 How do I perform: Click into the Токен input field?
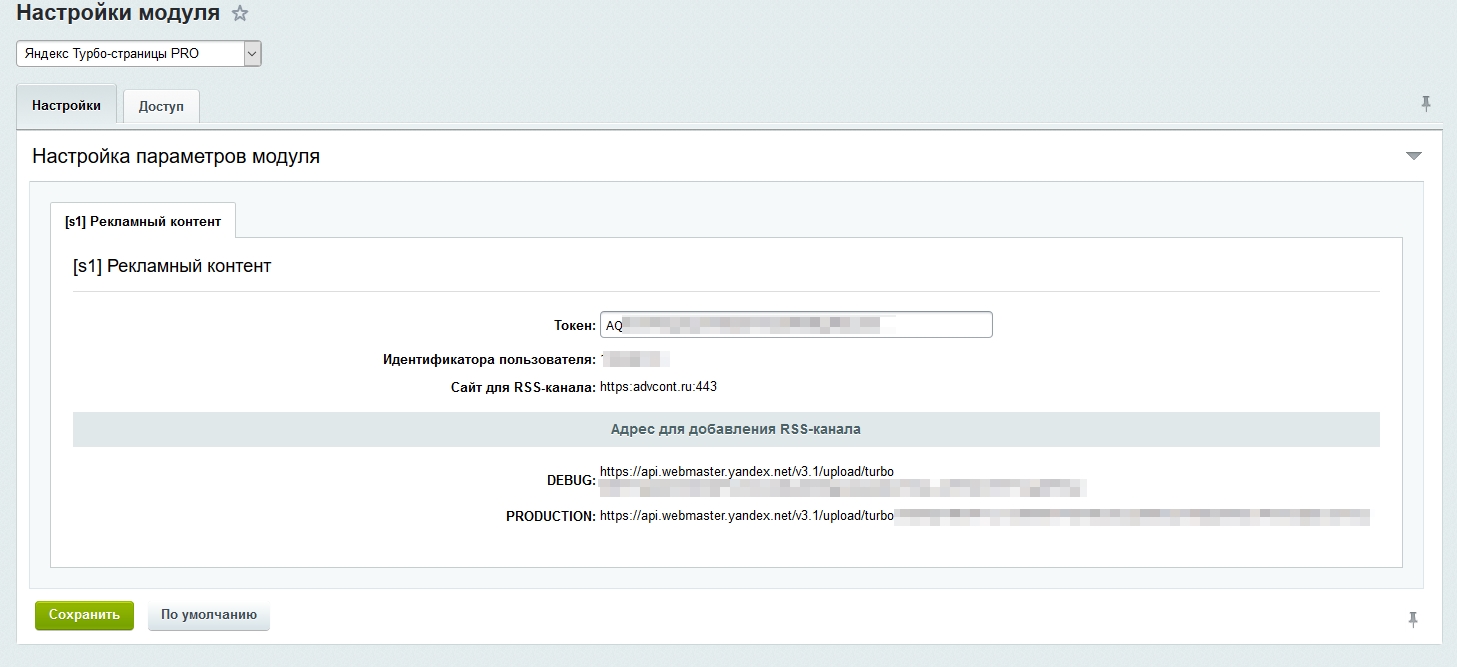pyautogui.click(x=796, y=325)
